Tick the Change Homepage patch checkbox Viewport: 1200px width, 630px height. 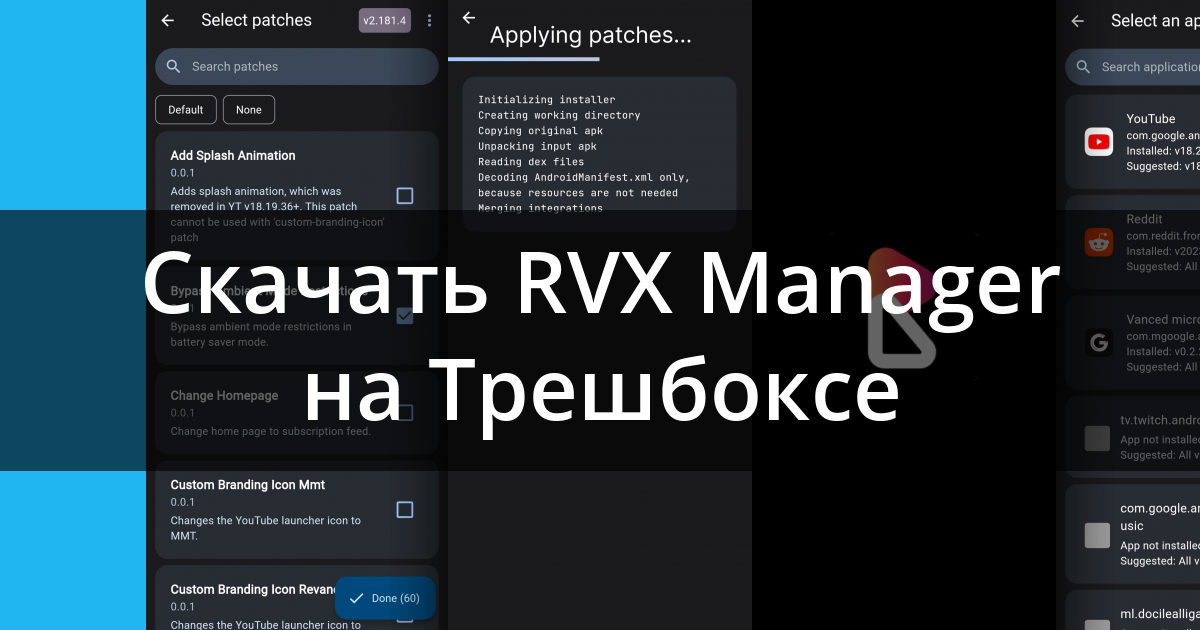(405, 412)
